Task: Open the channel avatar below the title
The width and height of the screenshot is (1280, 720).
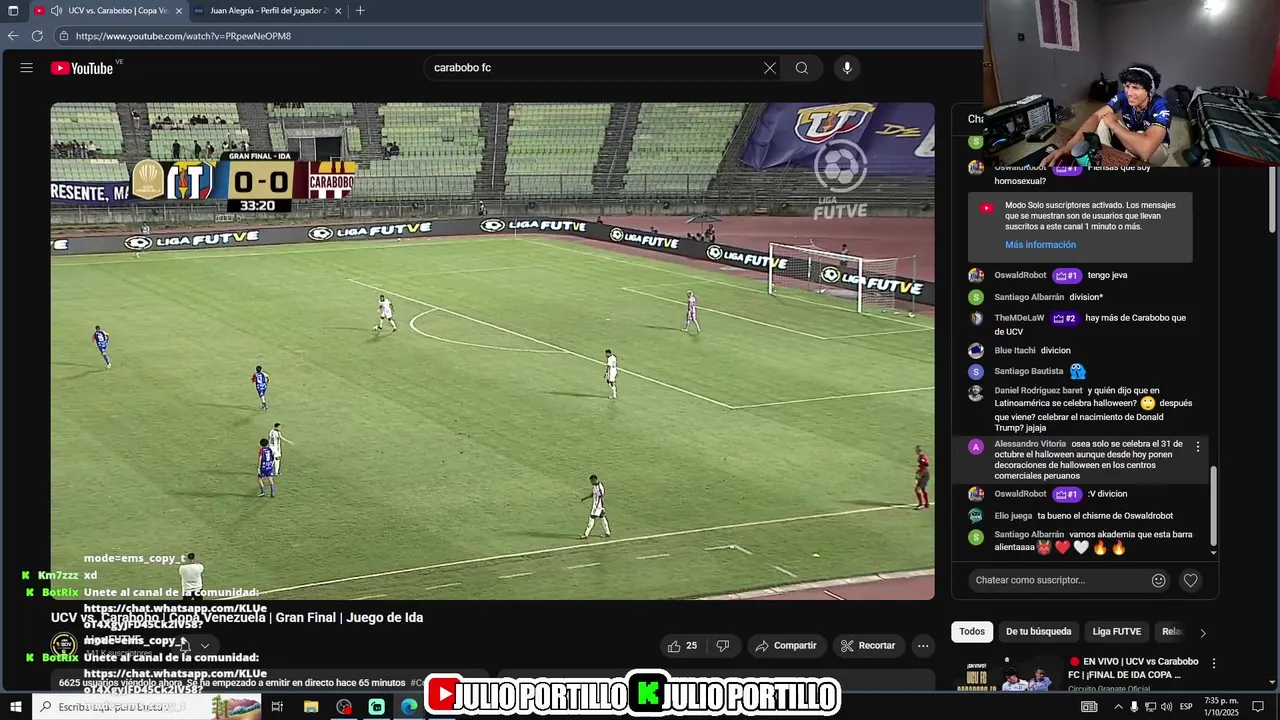Action: 64,645
